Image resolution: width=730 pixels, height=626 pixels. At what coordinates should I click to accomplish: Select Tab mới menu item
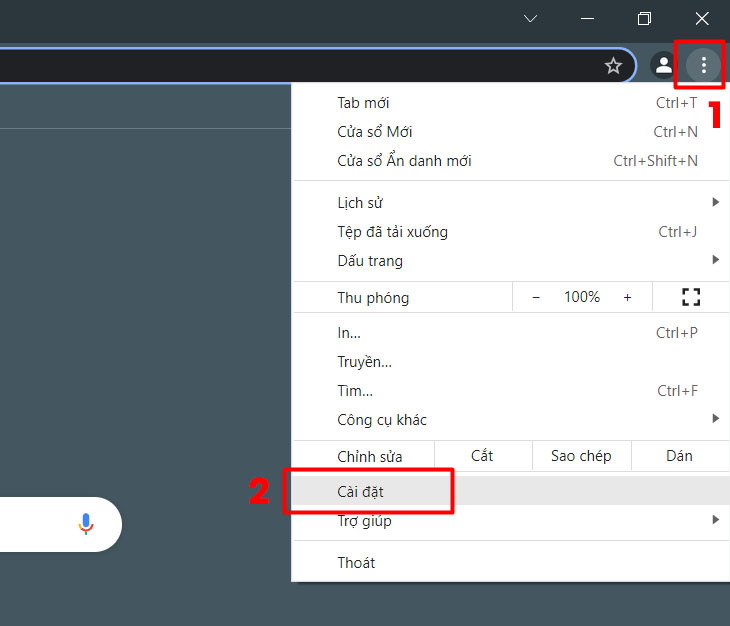click(364, 103)
